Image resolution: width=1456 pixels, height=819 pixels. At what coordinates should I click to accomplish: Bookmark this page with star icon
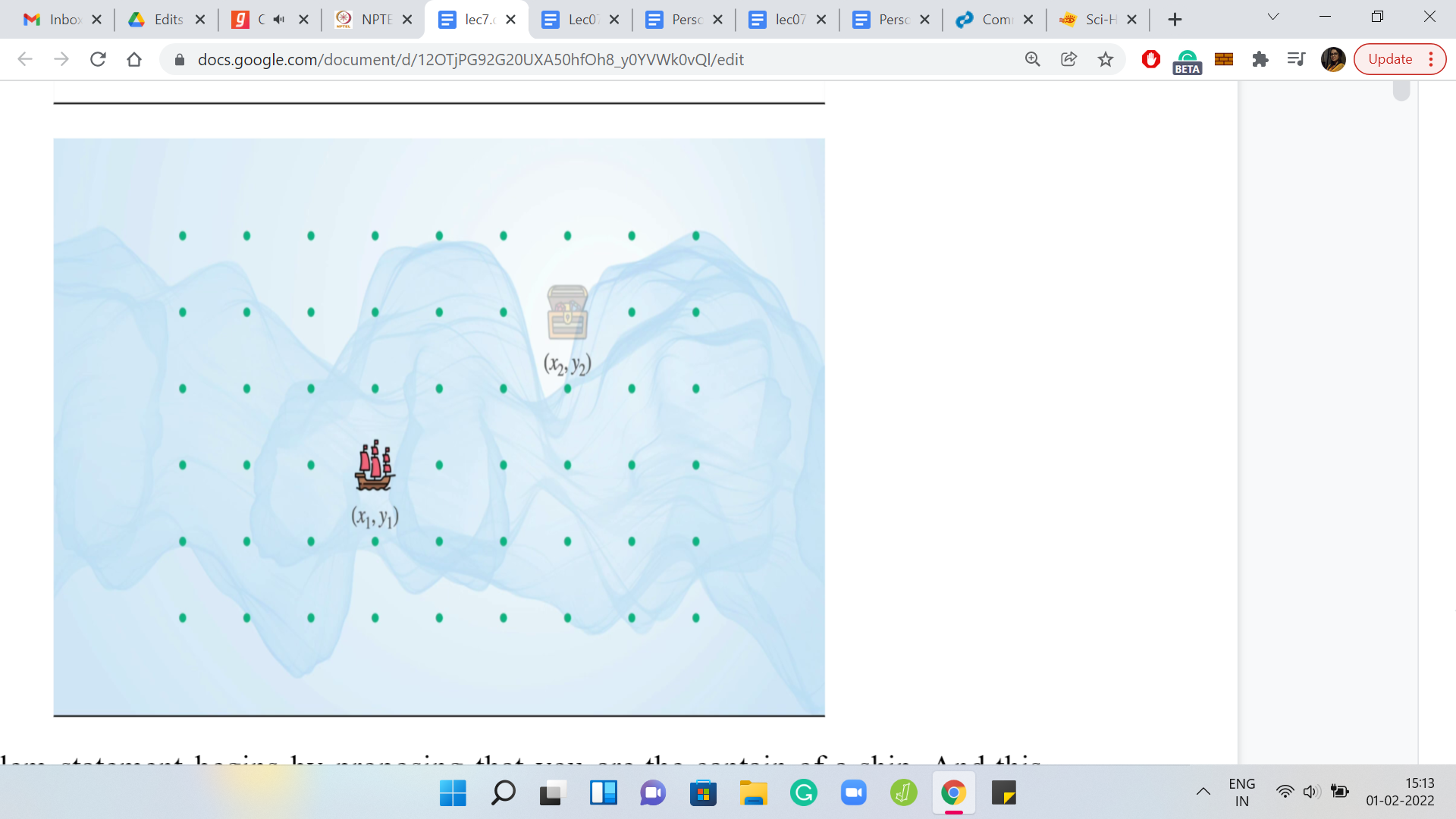pos(1106,59)
